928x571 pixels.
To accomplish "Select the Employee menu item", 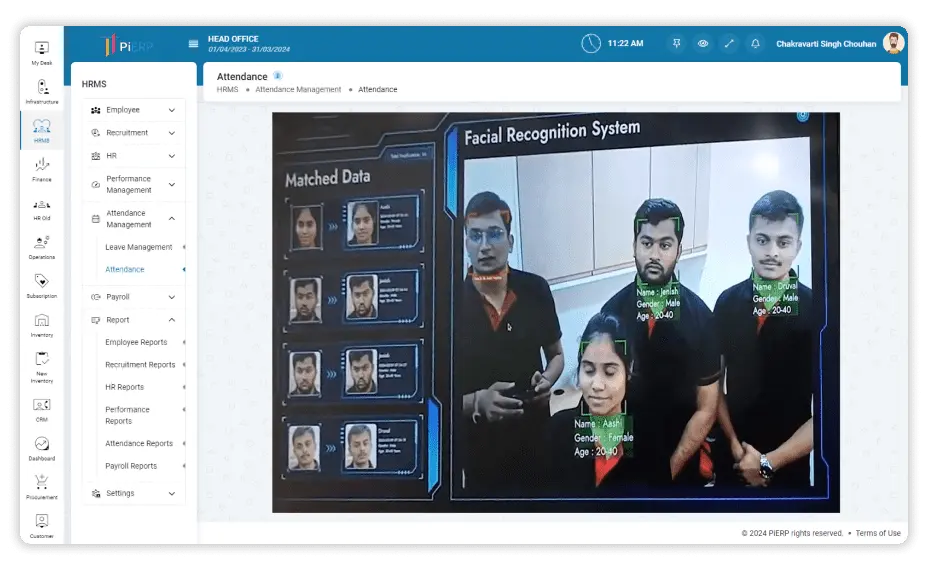I will [x=134, y=110].
